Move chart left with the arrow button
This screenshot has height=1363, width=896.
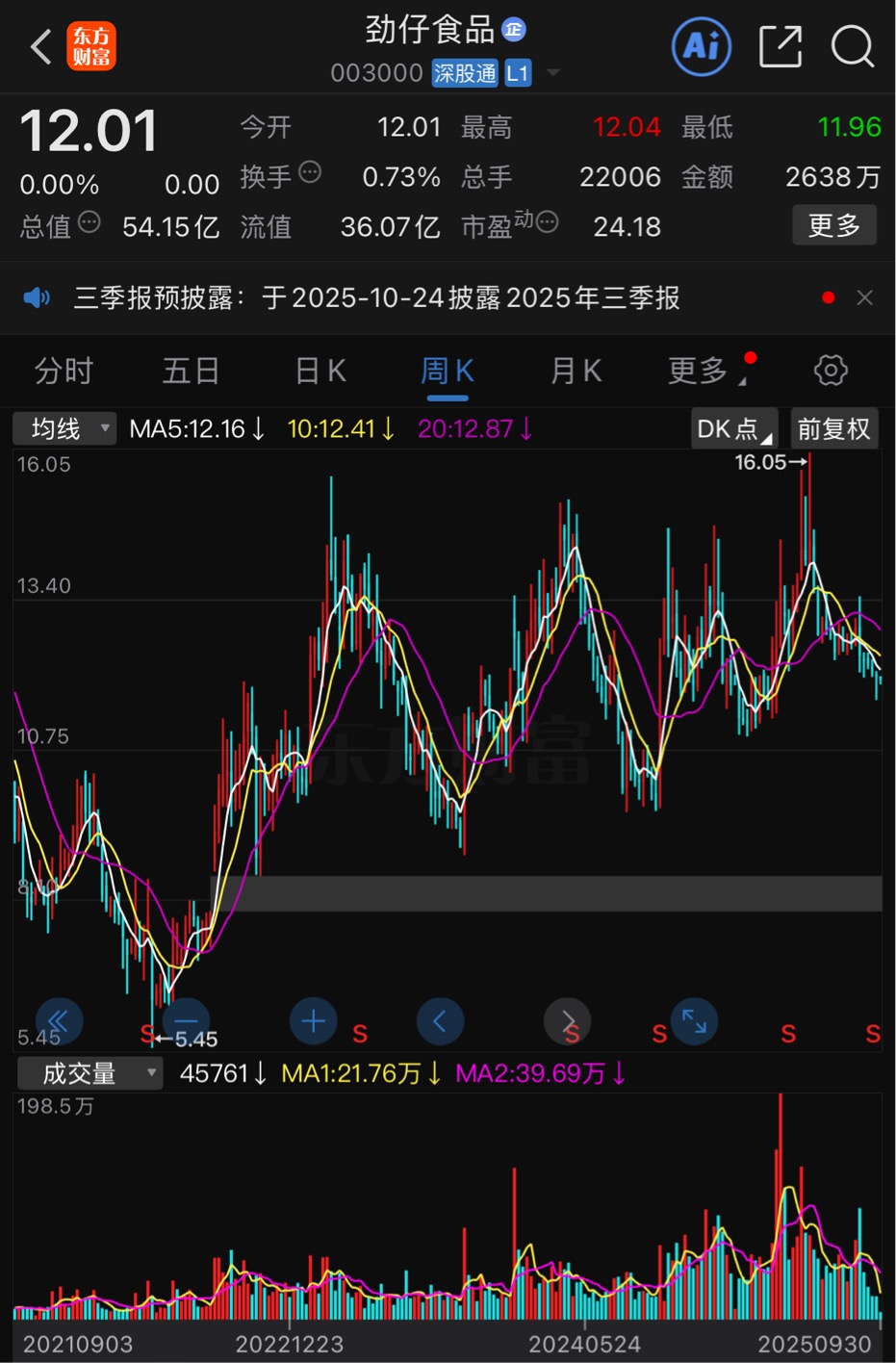click(441, 1021)
